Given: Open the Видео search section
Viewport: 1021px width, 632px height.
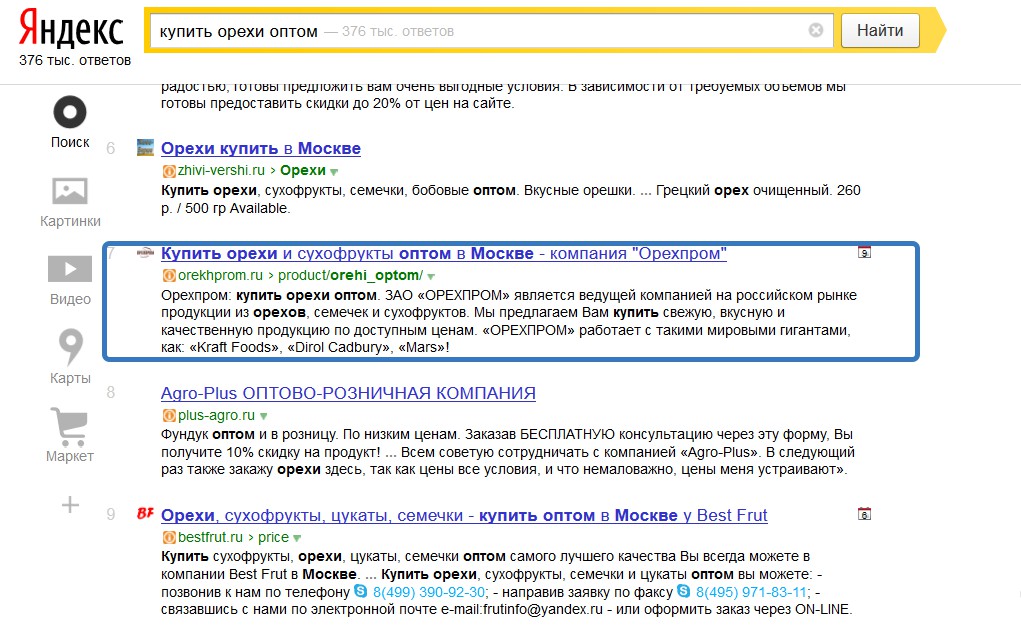Looking at the screenshot, I should [70, 281].
